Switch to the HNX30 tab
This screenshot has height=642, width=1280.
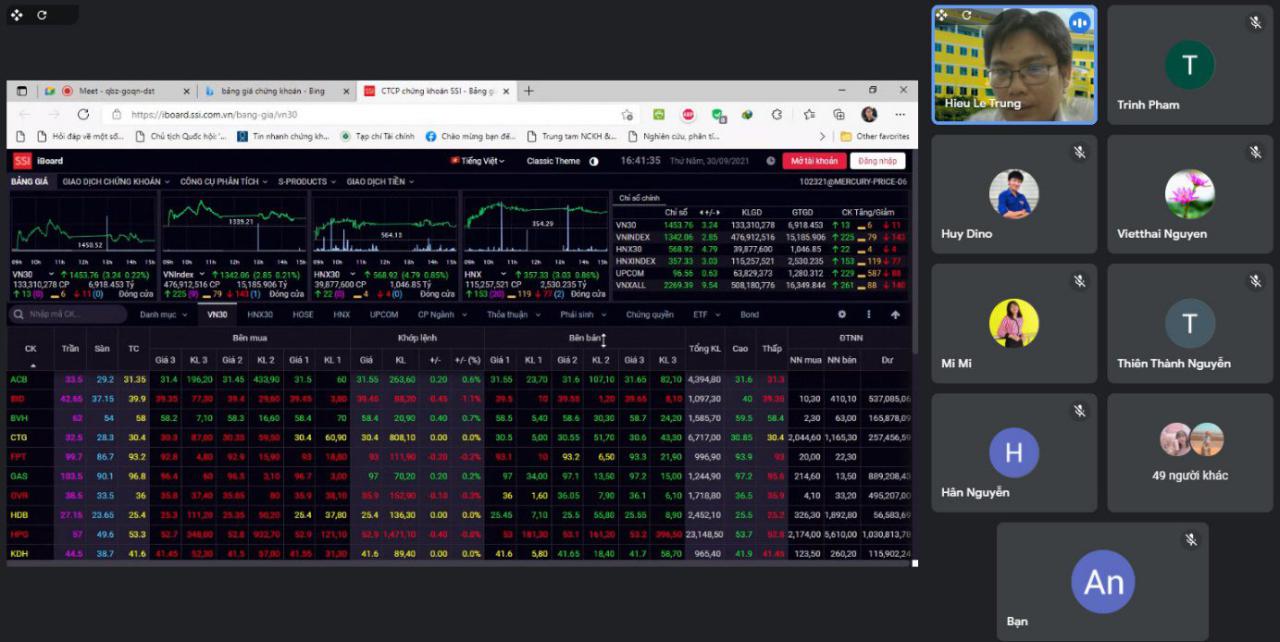pyautogui.click(x=260, y=314)
